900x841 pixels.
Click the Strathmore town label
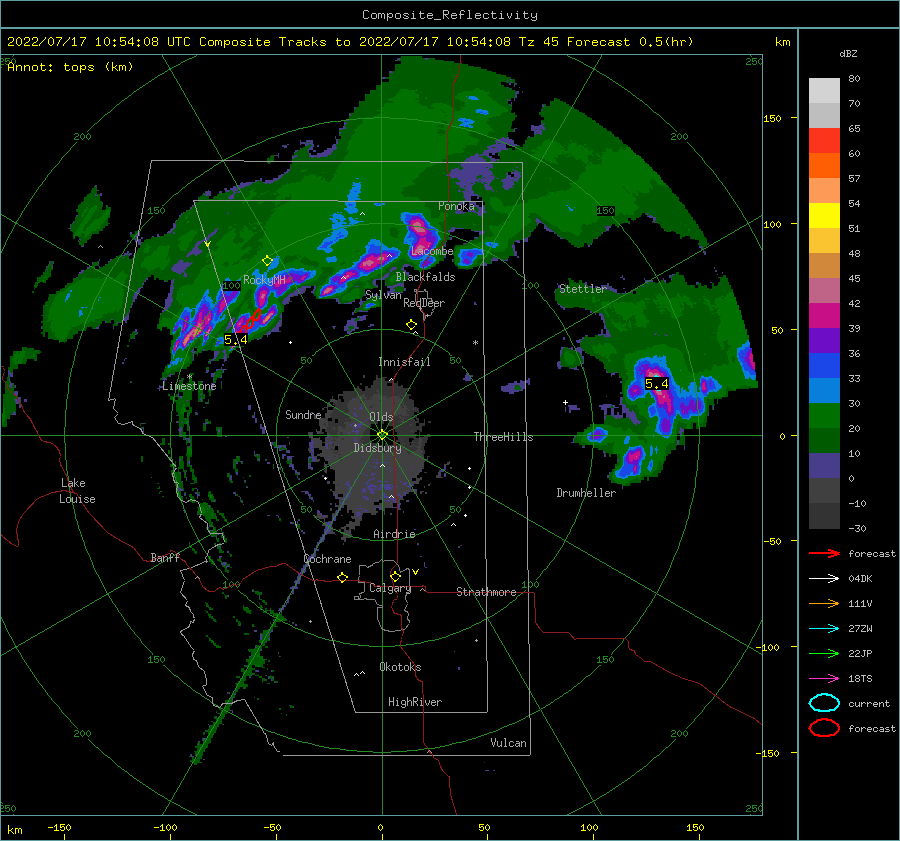tap(486, 592)
